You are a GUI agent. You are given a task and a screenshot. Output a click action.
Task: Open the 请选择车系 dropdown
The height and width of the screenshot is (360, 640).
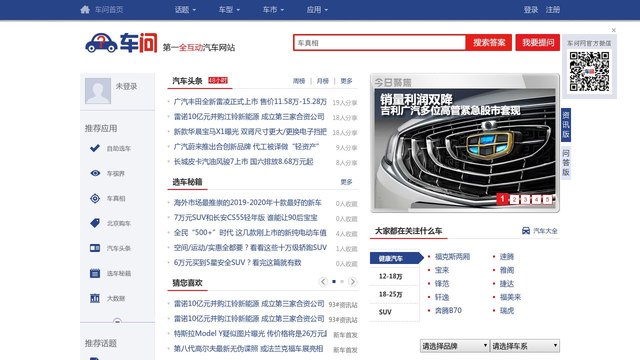coord(524,346)
